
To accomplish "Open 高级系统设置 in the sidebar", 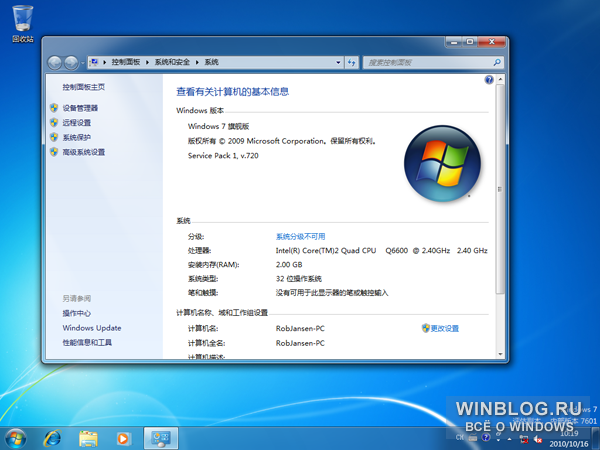I will [84, 152].
